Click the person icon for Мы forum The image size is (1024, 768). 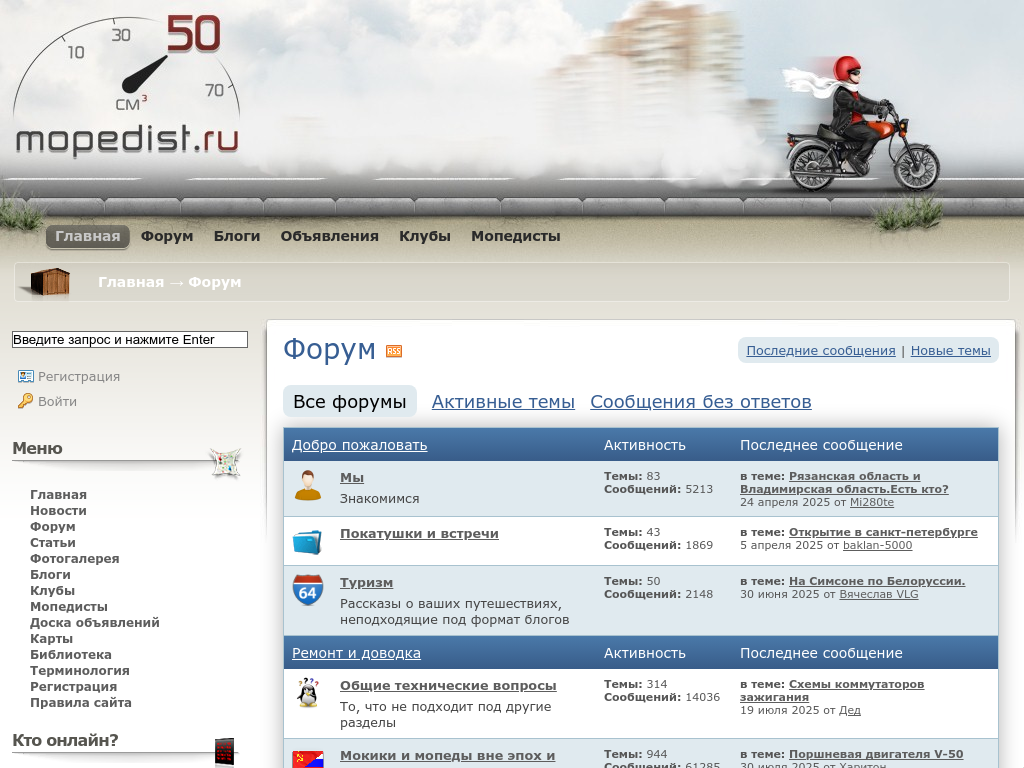[307, 485]
